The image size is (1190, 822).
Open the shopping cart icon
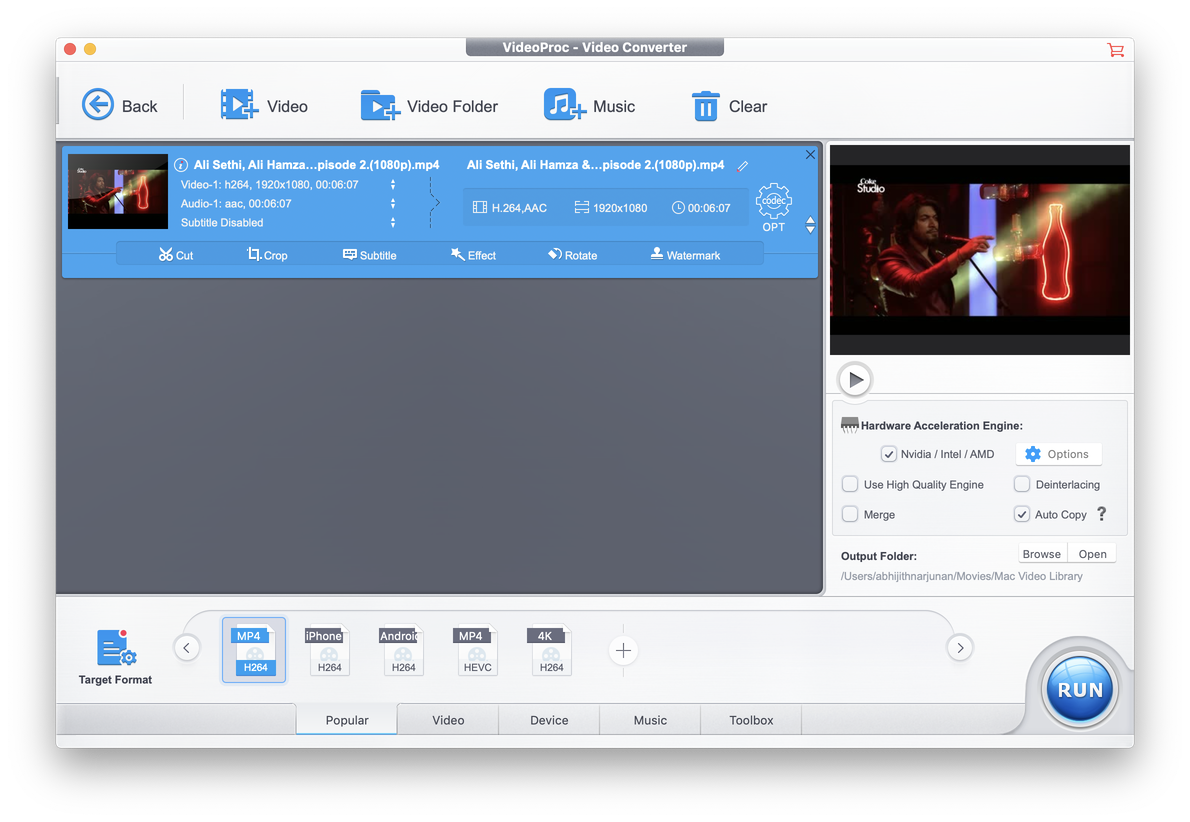[1115, 50]
